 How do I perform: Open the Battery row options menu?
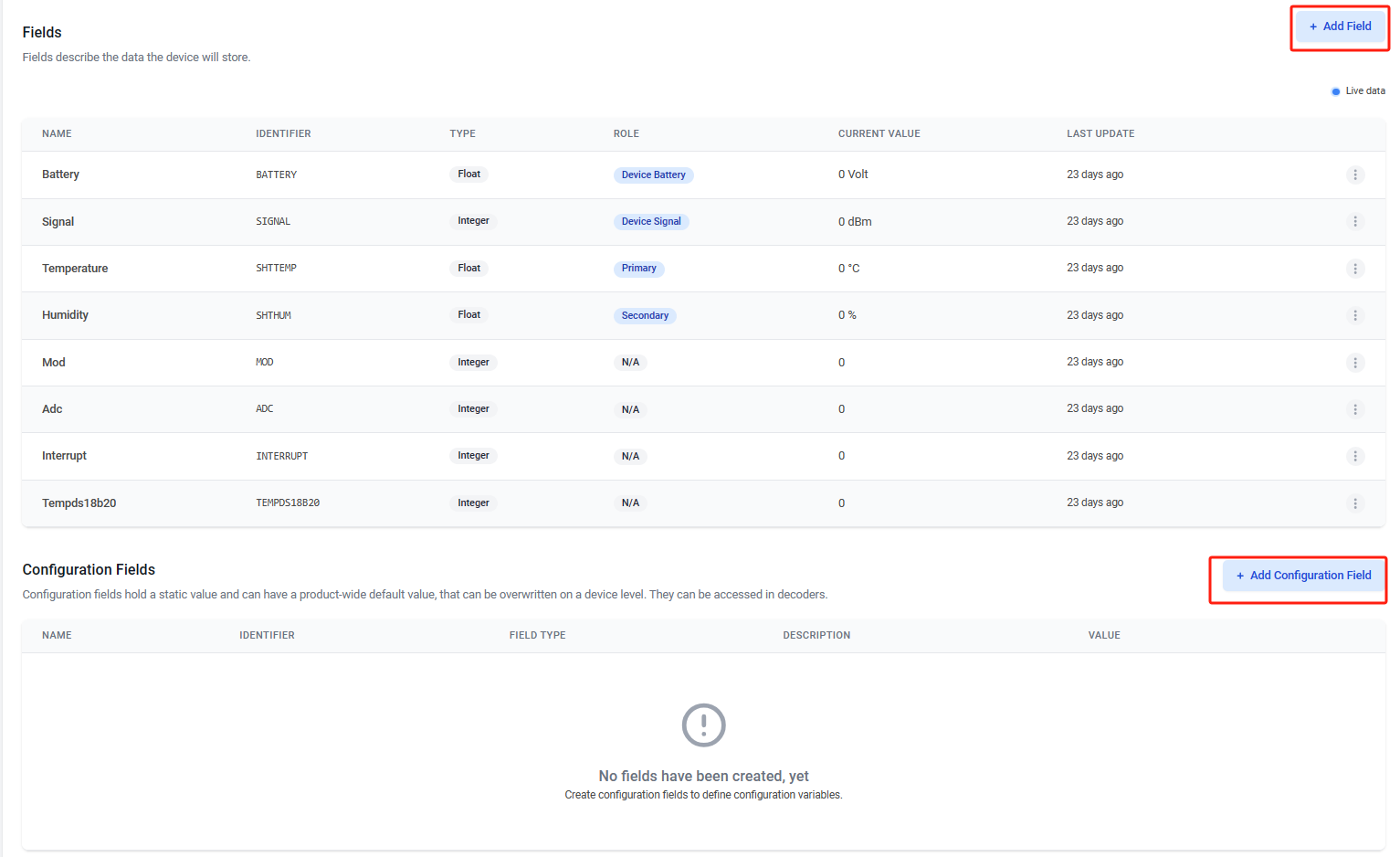click(x=1355, y=175)
